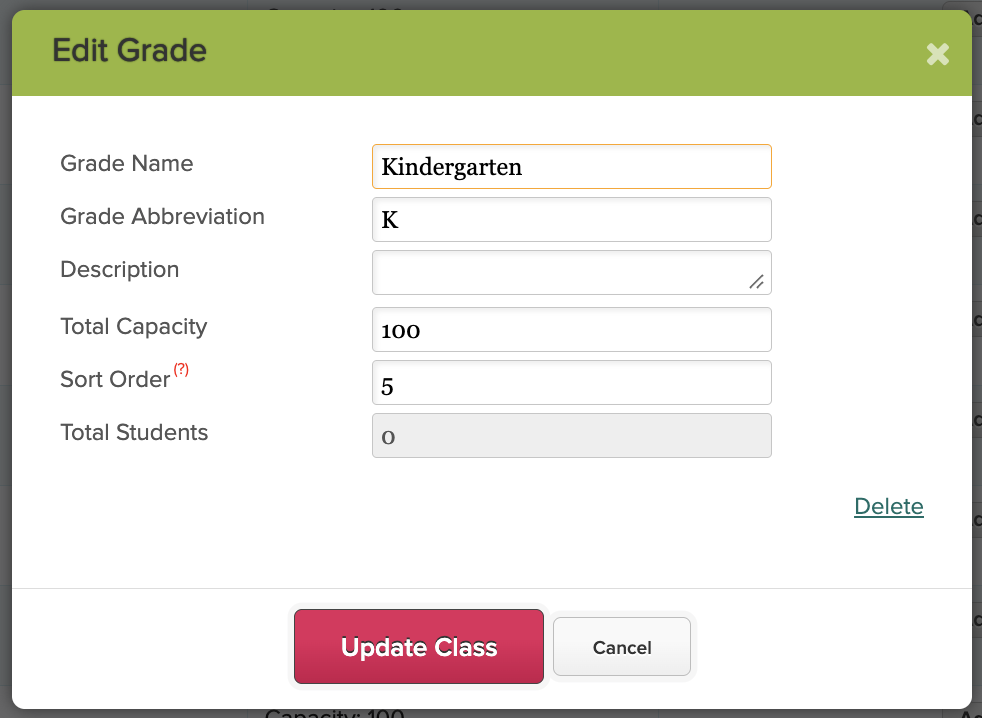Focus the Grade Name input field

click(x=572, y=167)
